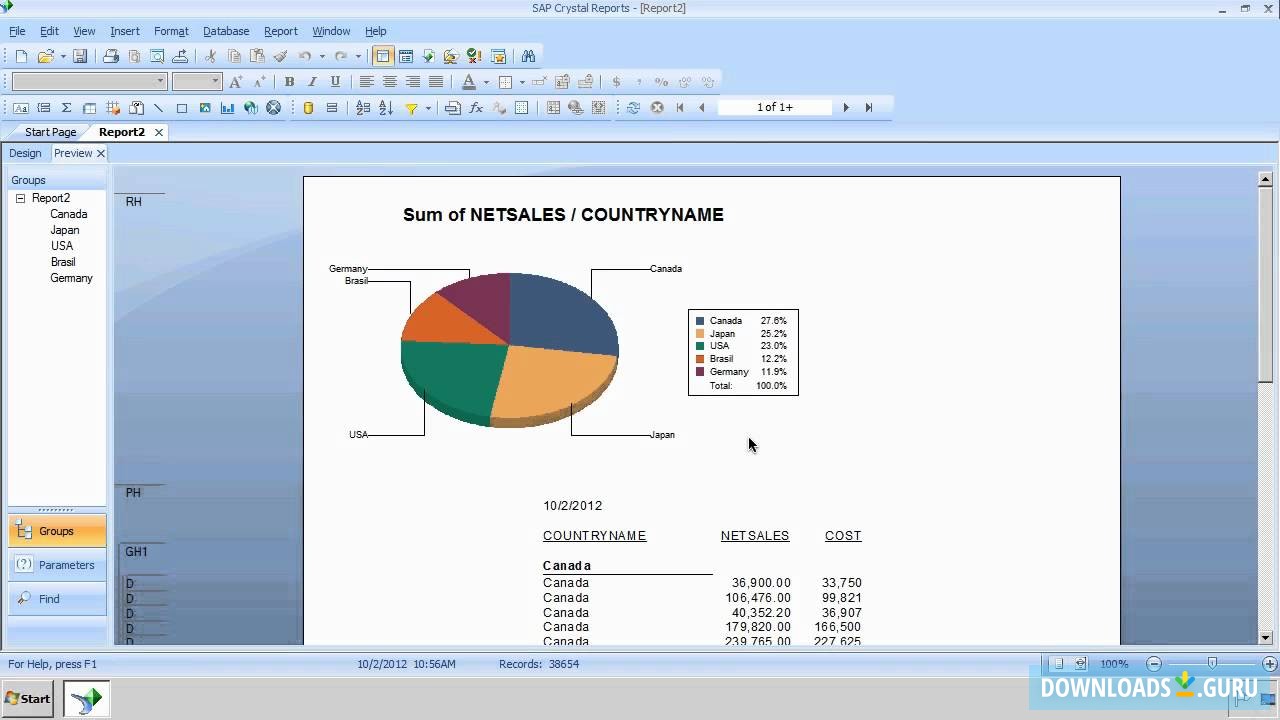This screenshot has height=720, width=1280.
Task: Collapse the Report2 group tree
Action: pyautogui.click(x=20, y=198)
